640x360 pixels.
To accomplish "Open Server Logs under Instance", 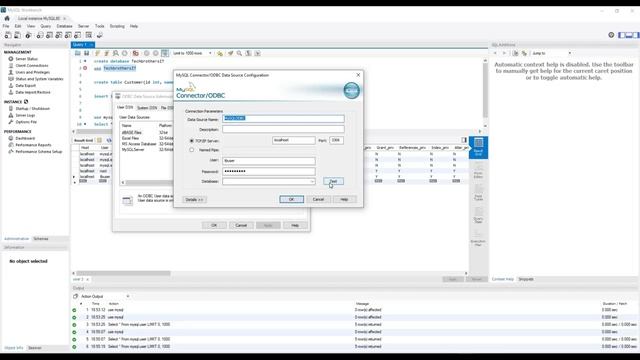I will (x=25, y=116).
